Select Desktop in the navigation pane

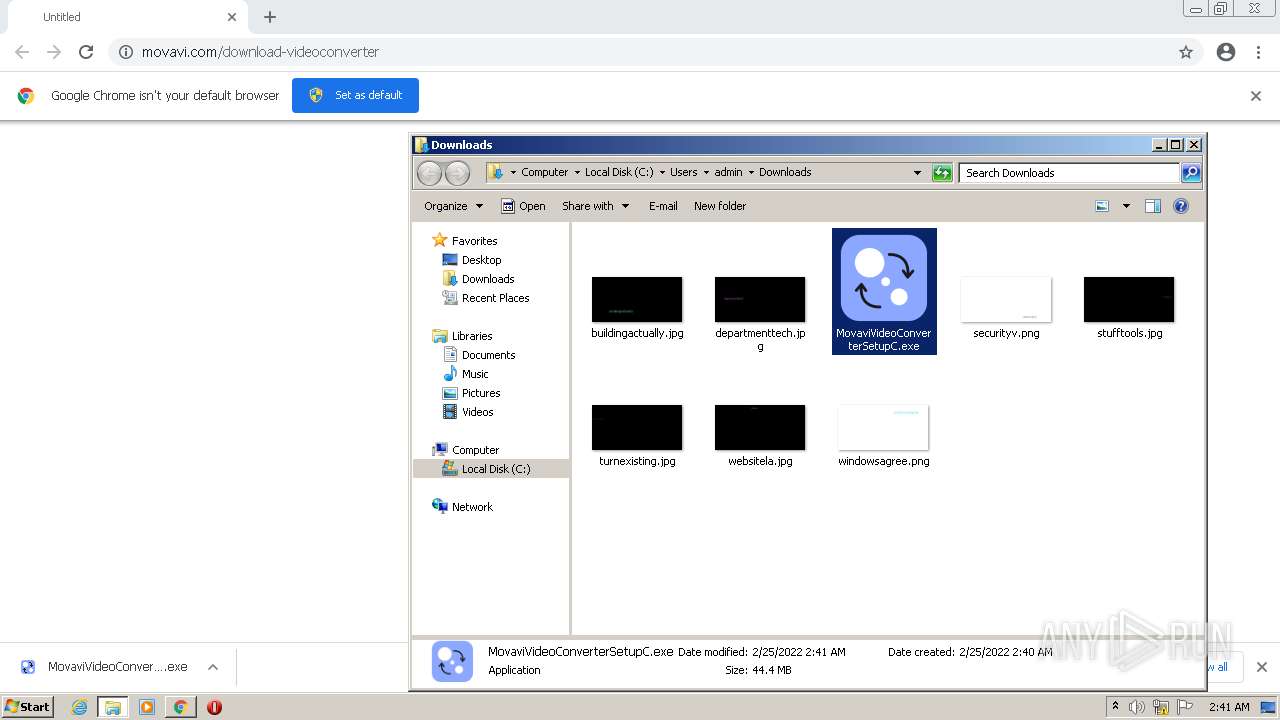point(481,260)
